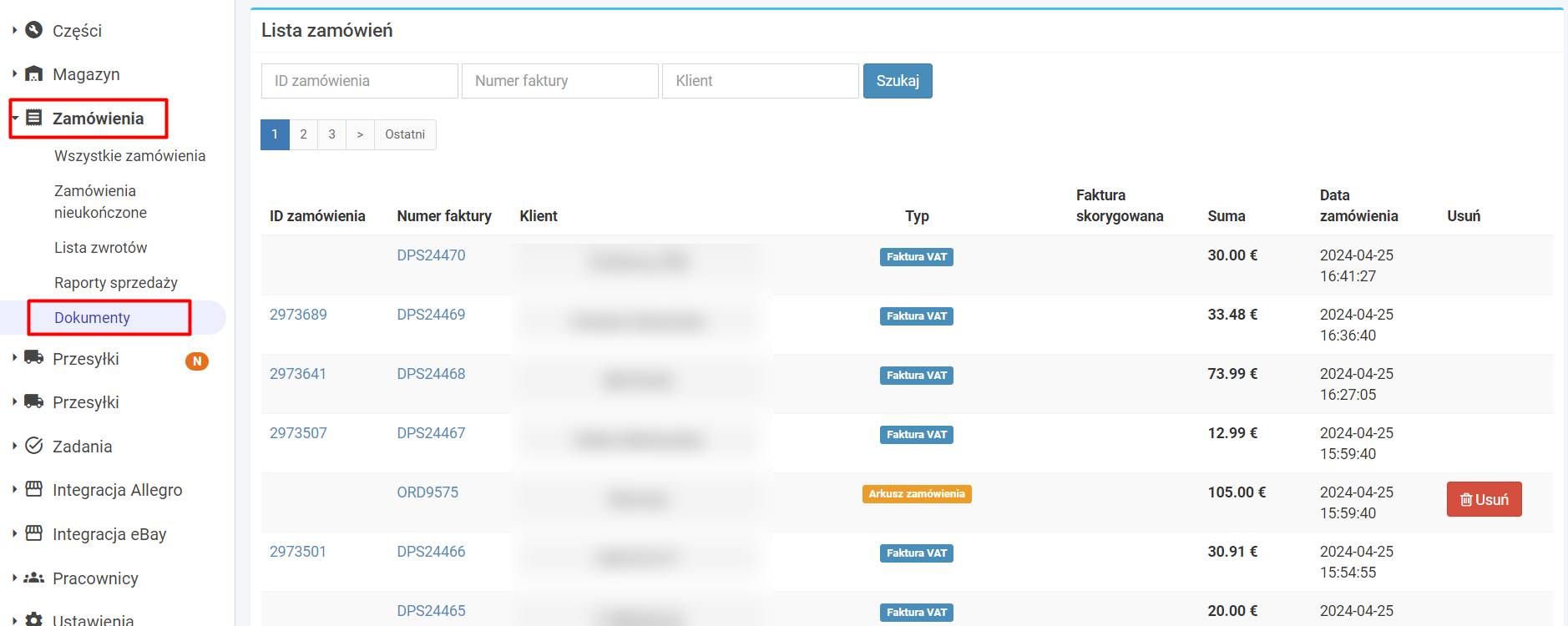Click the 73.99 € sum value
The image size is (1568, 626).
(1232, 374)
